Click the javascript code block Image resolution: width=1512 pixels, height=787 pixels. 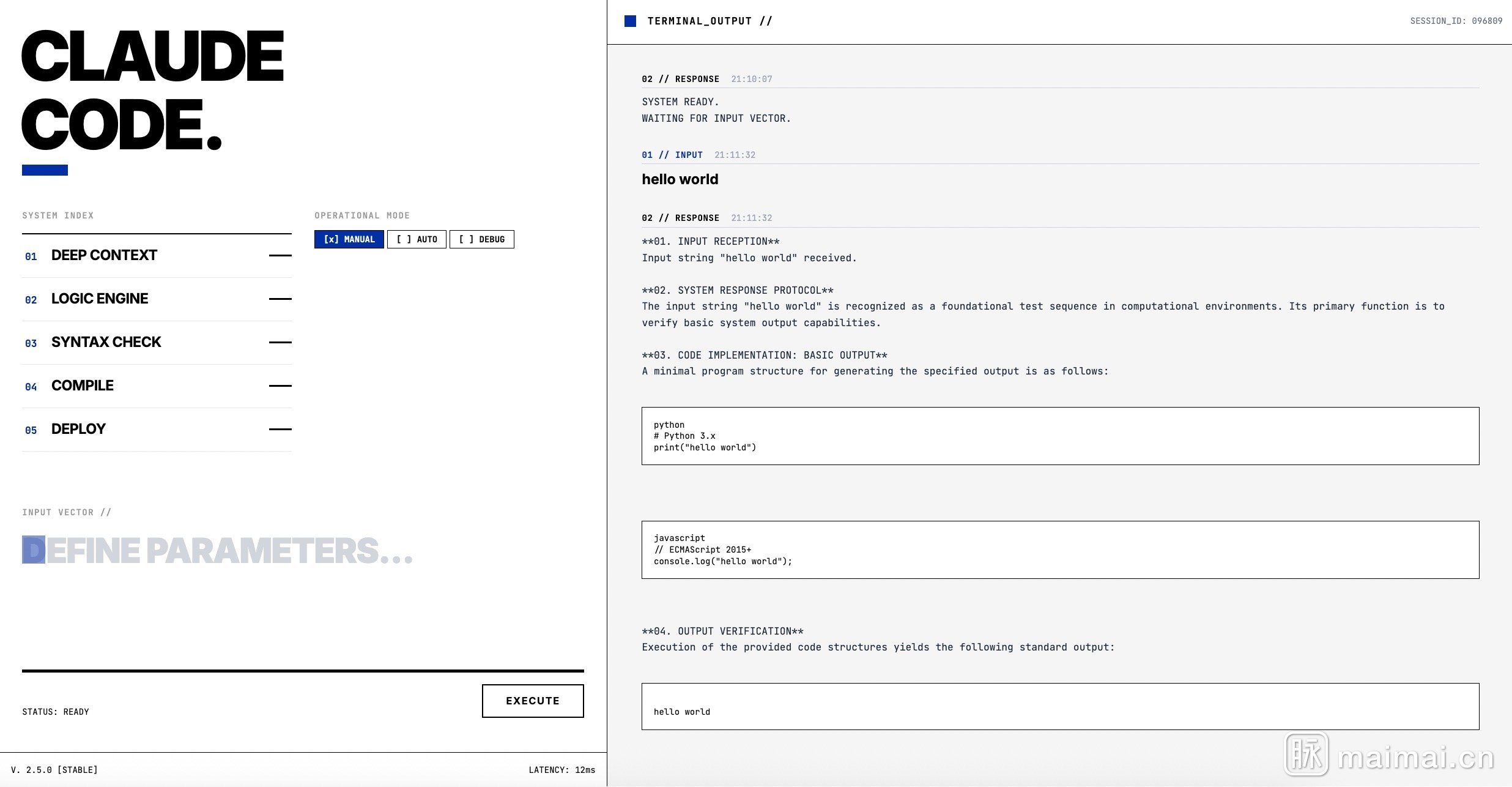pyautogui.click(x=1060, y=550)
